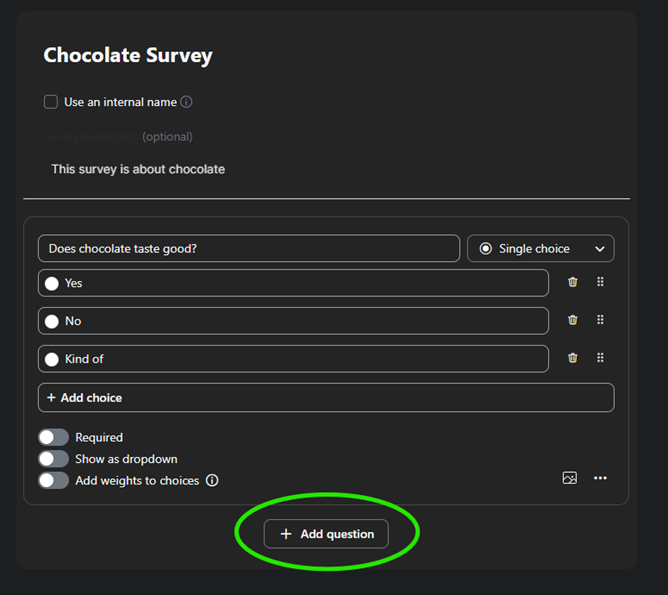
Task: Click info icon beside internal name
Action: point(186,102)
